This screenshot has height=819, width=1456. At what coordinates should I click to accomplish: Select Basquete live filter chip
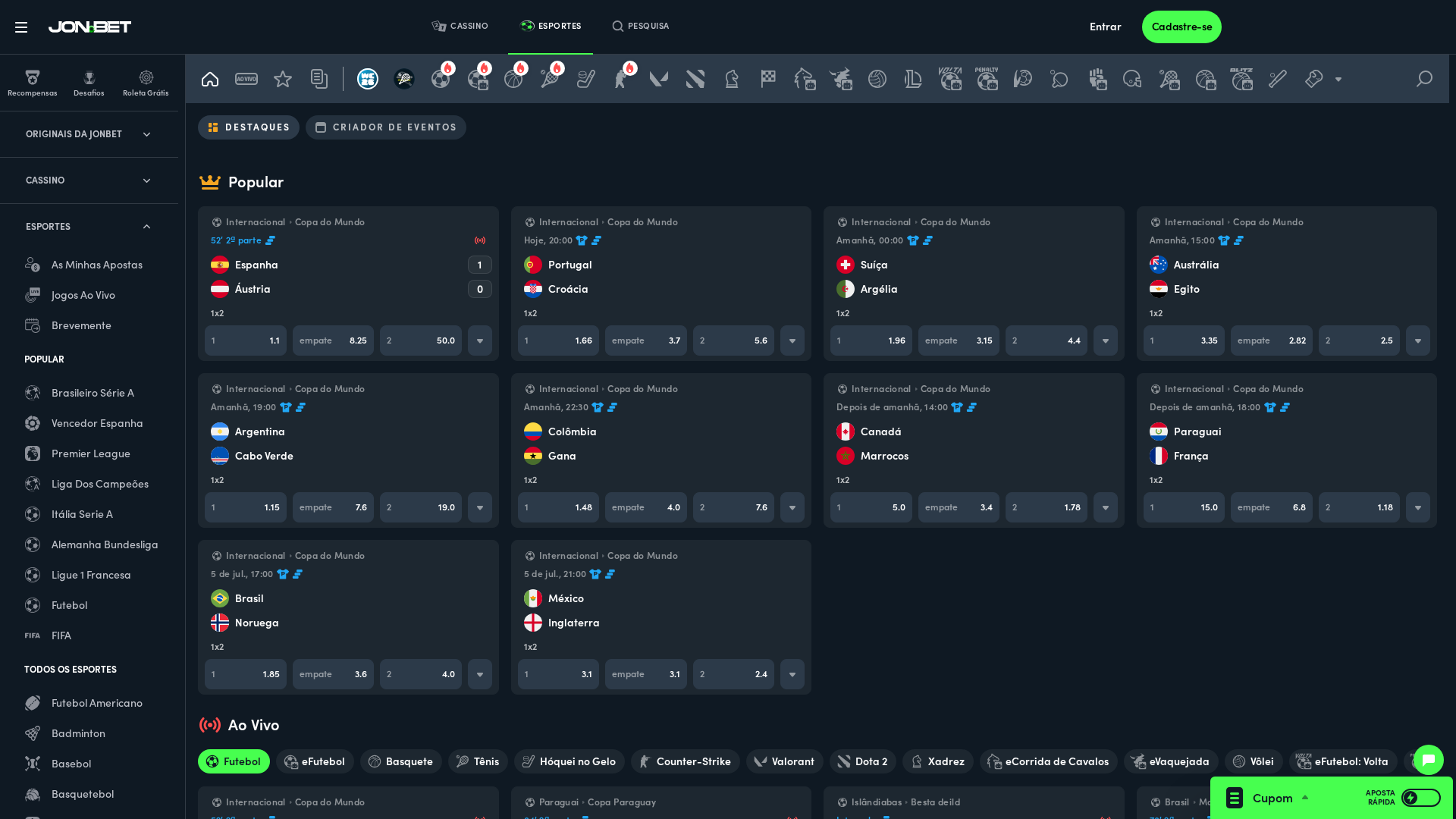pyautogui.click(x=401, y=761)
